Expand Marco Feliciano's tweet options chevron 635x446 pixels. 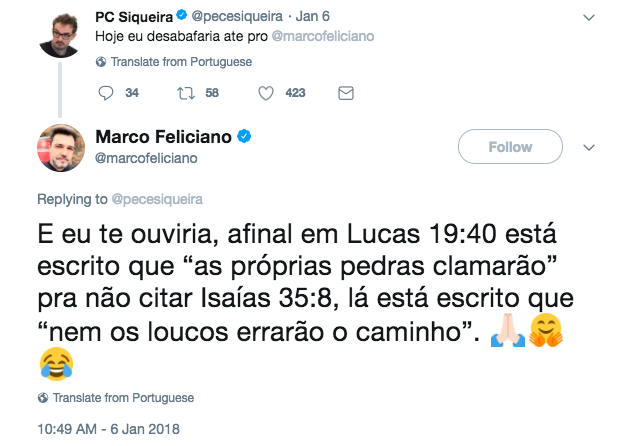click(589, 147)
